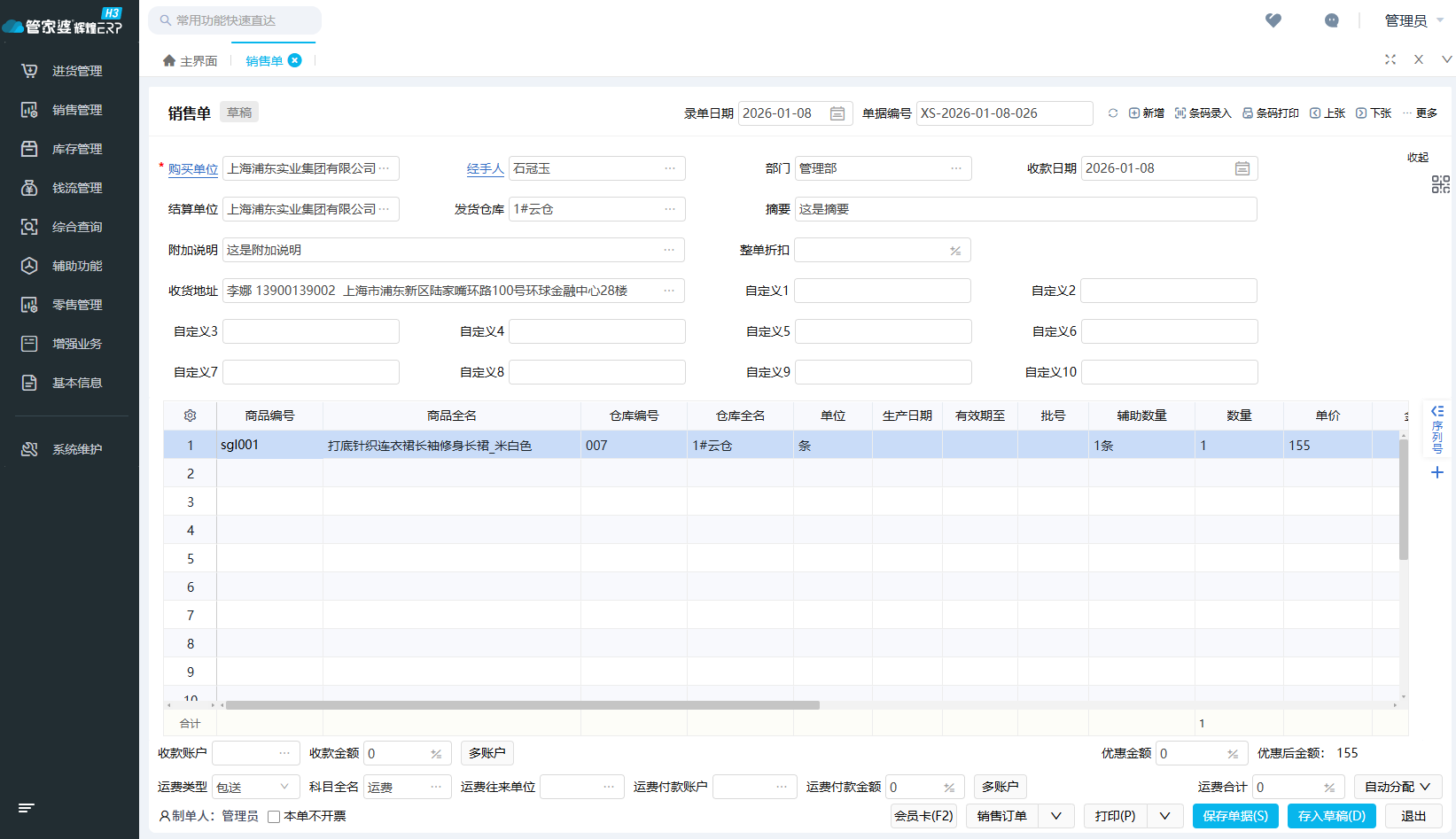Open the 附加说明 selection ellipsis

(x=670, y=250)
